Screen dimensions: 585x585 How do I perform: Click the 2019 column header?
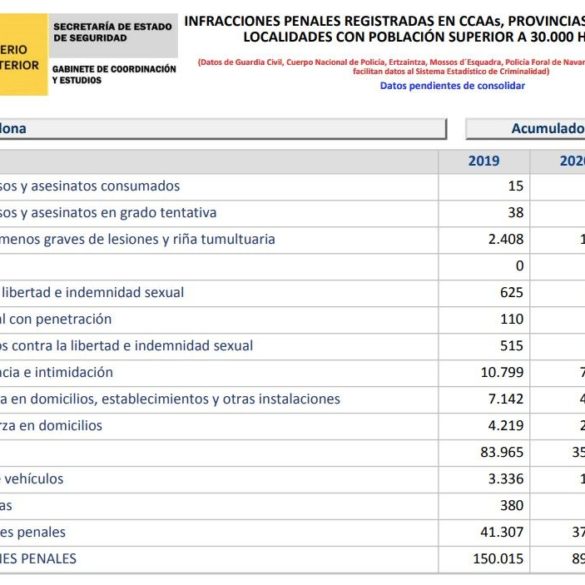coord(484,161)
